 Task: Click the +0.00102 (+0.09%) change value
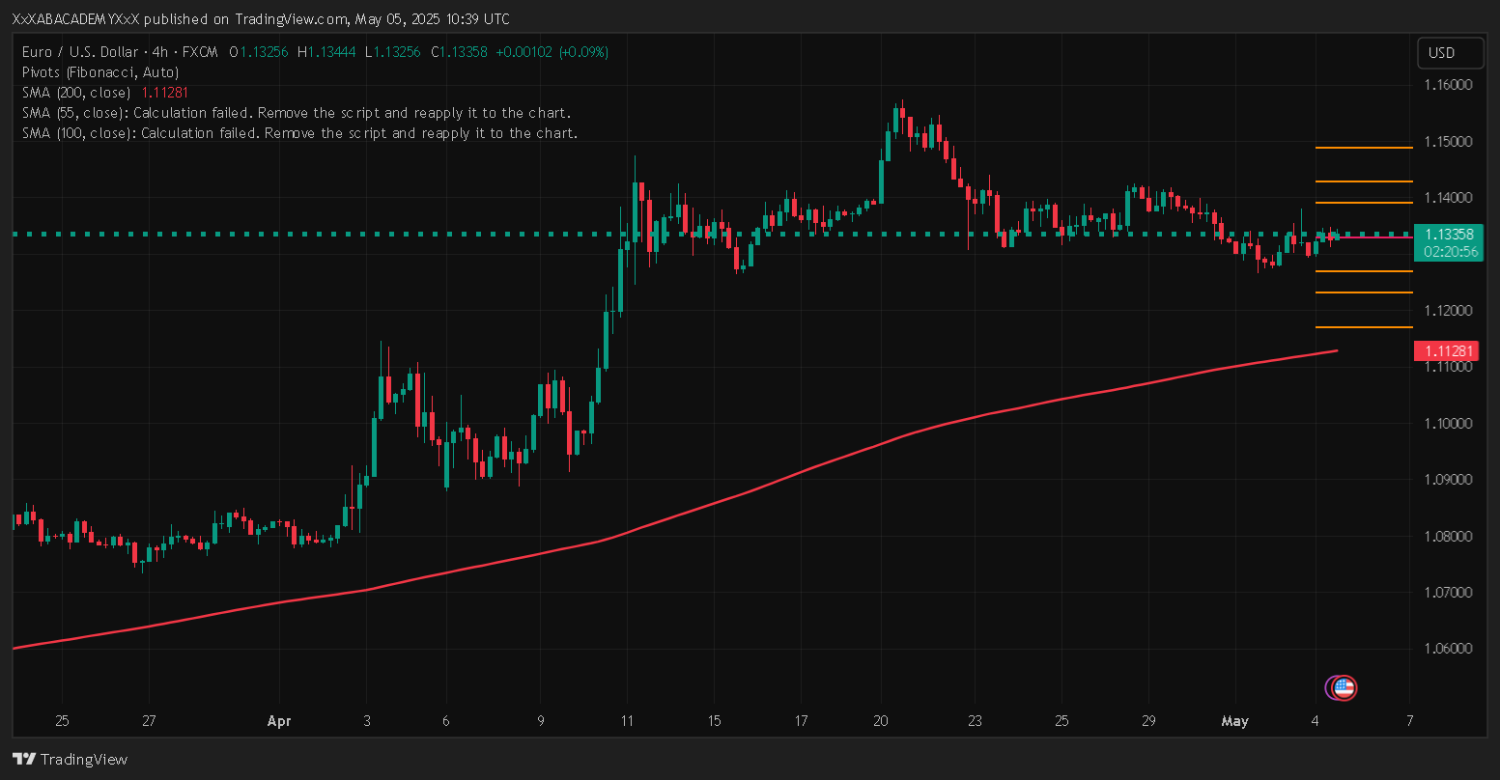click(551, 52)
